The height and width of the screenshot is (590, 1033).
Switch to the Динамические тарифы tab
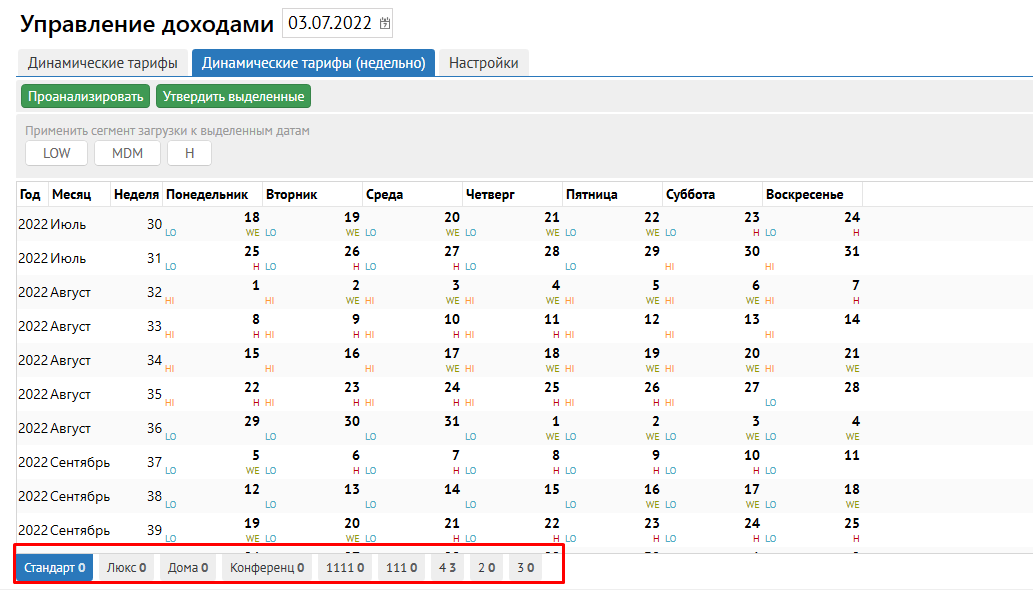[x=103, y=63]
